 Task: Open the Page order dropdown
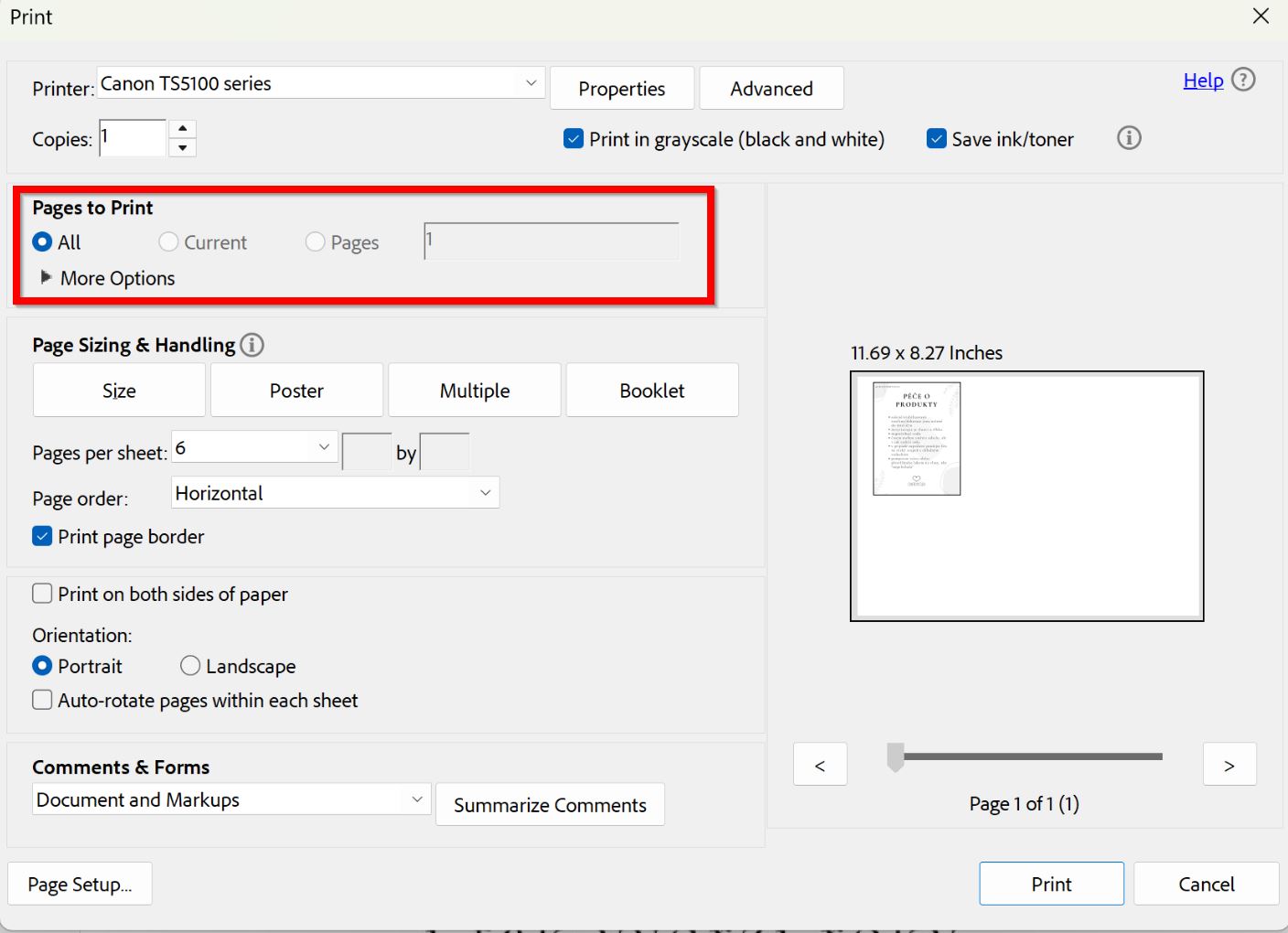(x=335, y=493)
